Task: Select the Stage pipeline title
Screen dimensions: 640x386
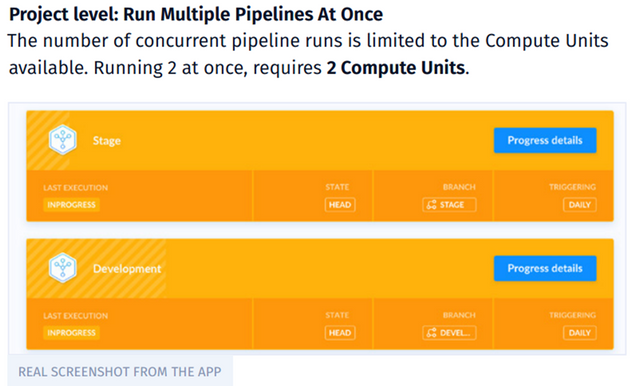Action: (107, 141)
